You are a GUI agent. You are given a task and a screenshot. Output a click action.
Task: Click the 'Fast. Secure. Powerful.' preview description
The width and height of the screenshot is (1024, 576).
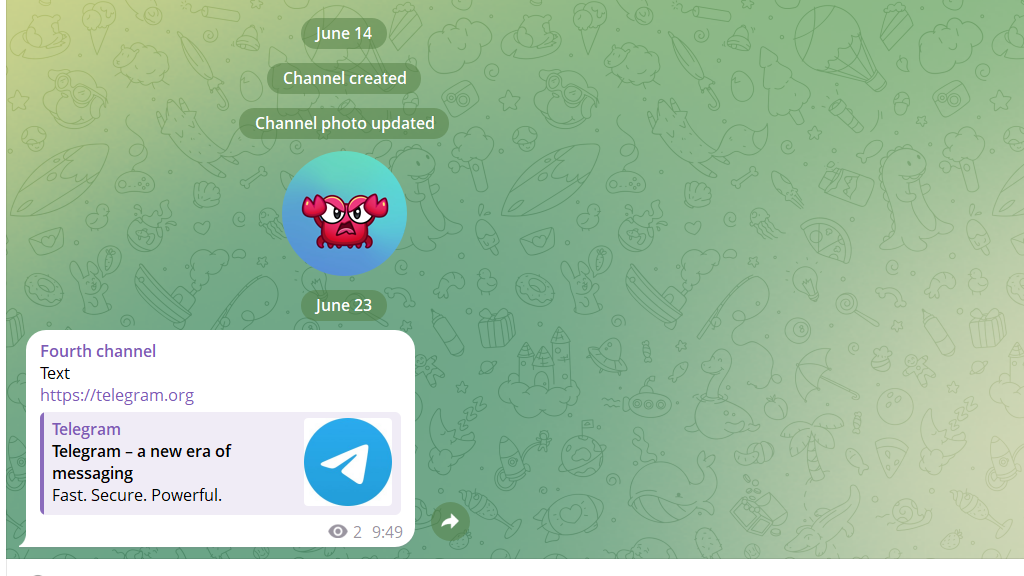[x=137, y=495]
